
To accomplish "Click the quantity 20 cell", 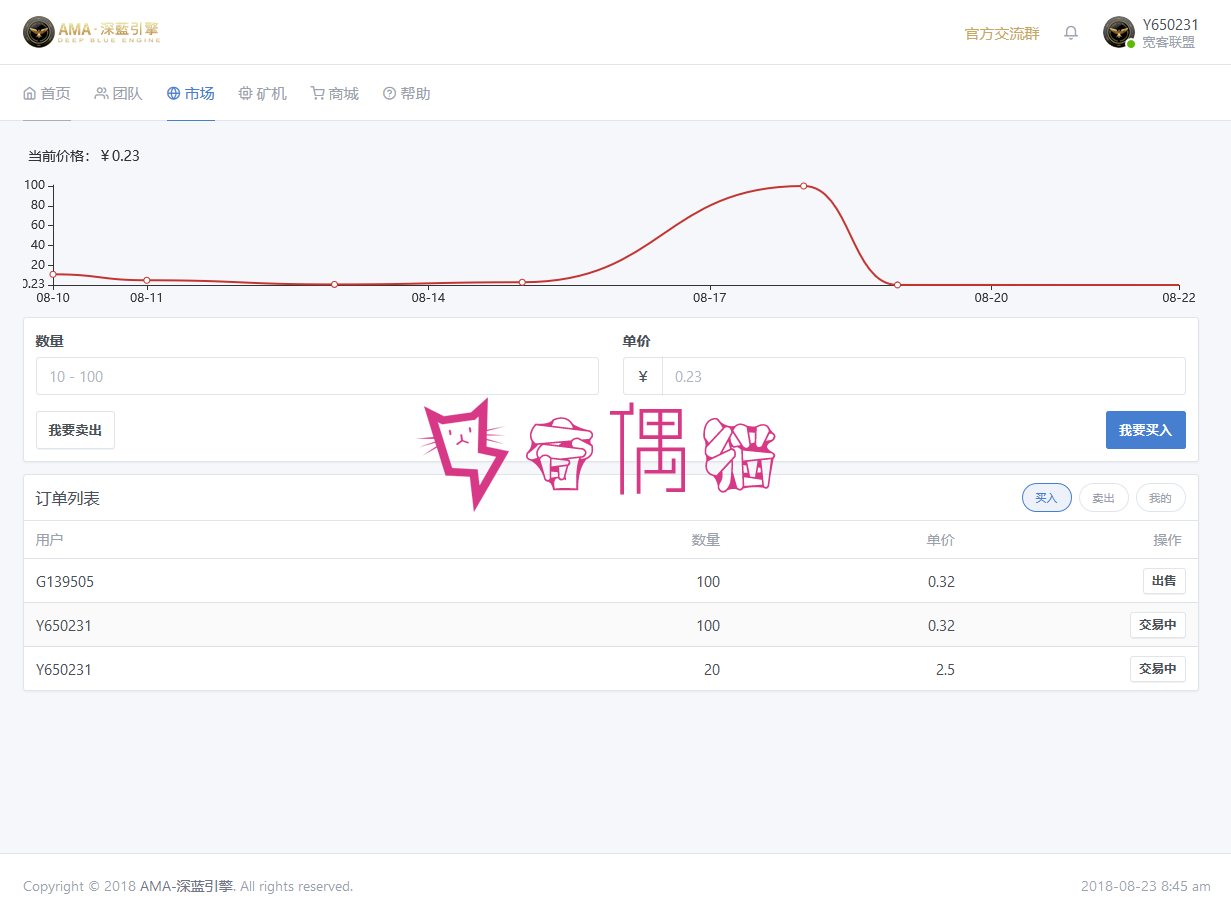I will (712, 670).
